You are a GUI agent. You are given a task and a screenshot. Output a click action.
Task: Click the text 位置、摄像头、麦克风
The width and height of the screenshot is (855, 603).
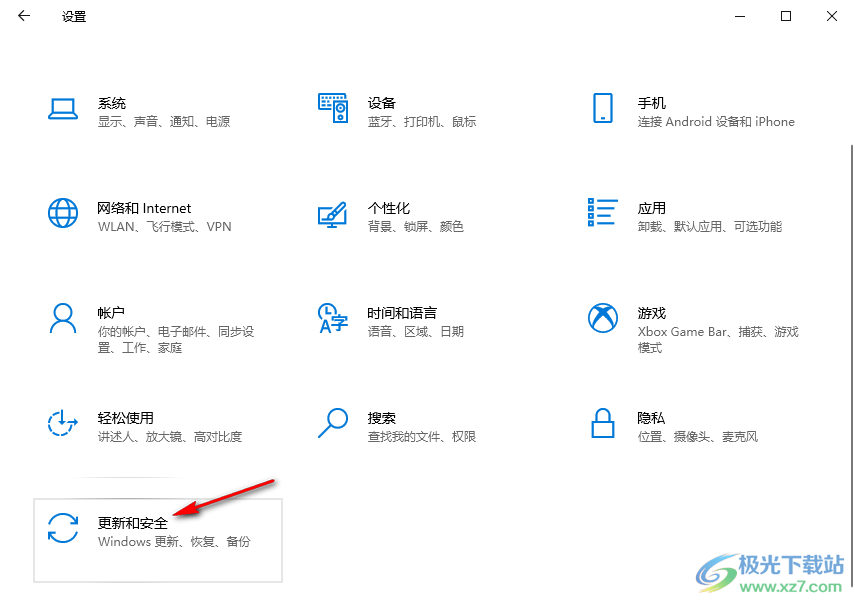(698, 437)
